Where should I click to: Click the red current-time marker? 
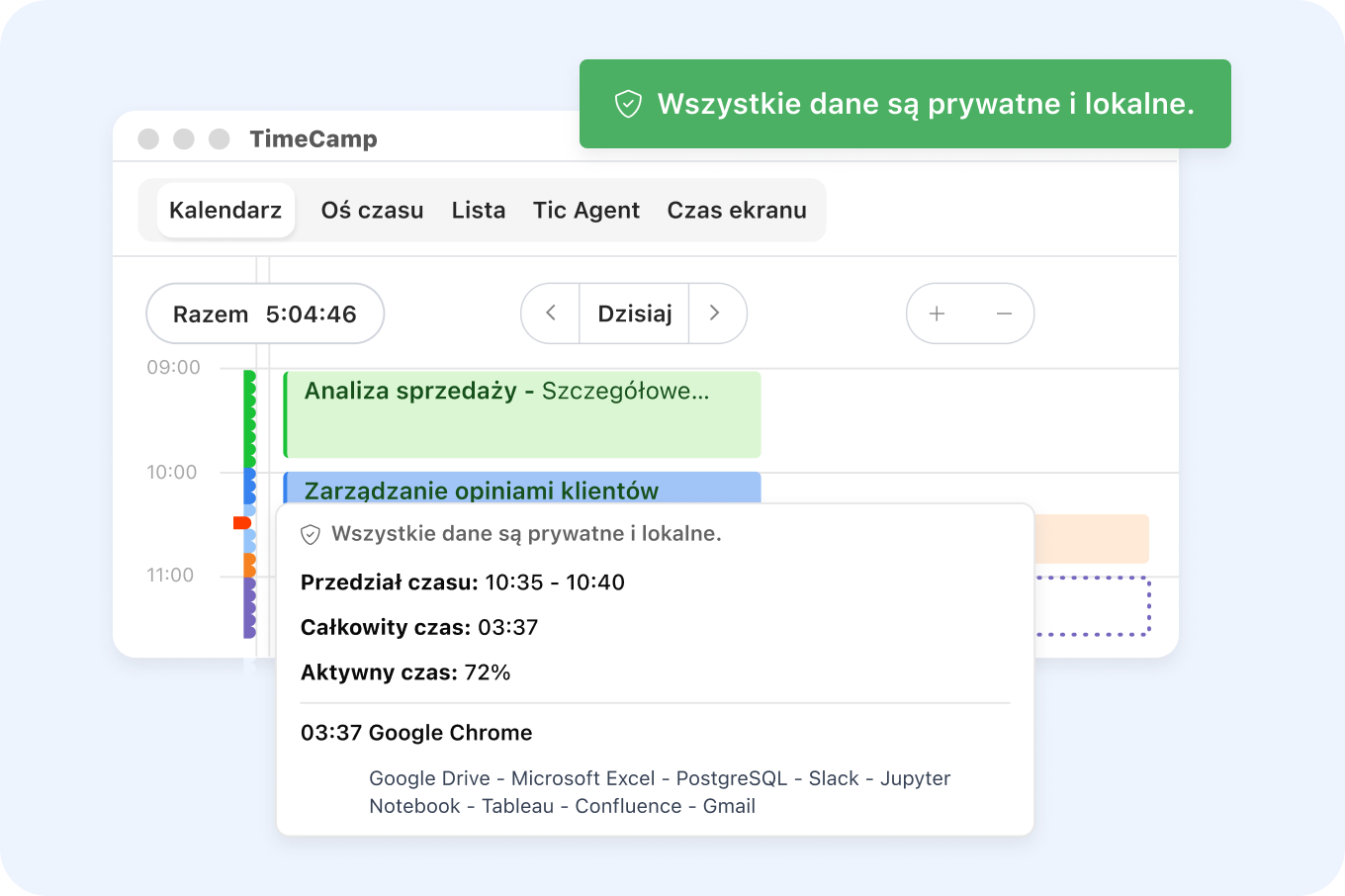click(241, 522)
